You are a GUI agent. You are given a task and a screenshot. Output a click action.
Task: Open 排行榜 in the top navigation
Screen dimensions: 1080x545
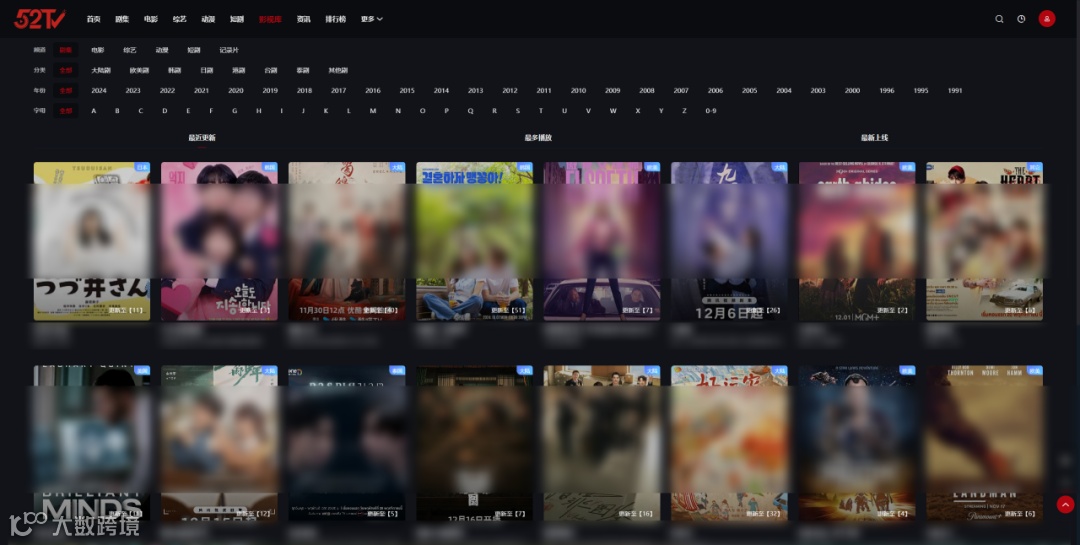click(335, 19)
